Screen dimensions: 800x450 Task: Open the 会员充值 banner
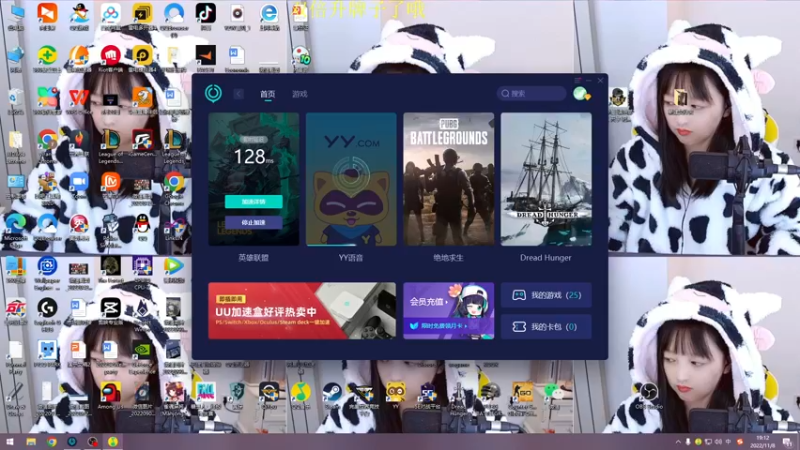(x=448, y=311)
